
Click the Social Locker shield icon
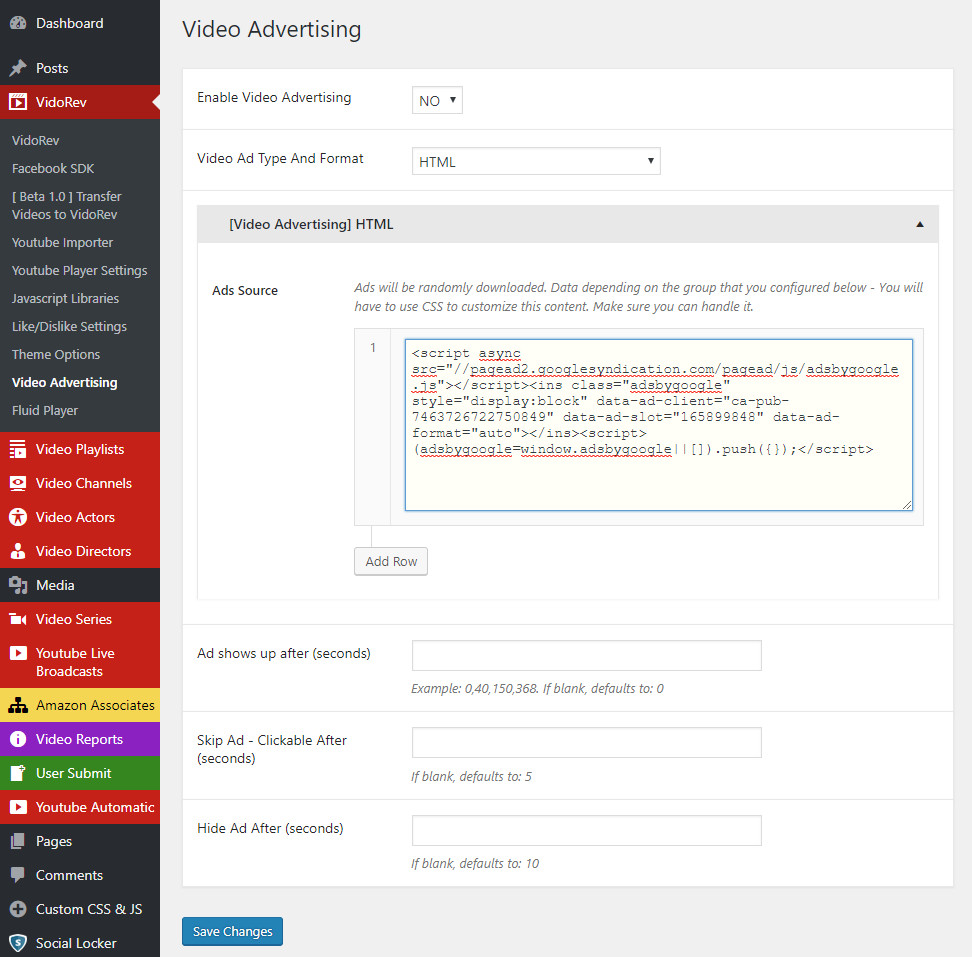click(x=18, y=943)
